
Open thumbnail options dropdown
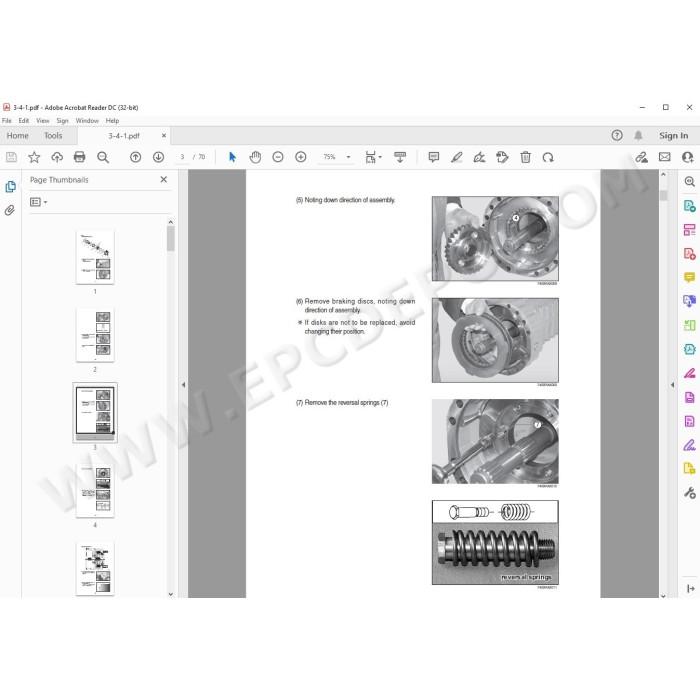pos(38,202)
